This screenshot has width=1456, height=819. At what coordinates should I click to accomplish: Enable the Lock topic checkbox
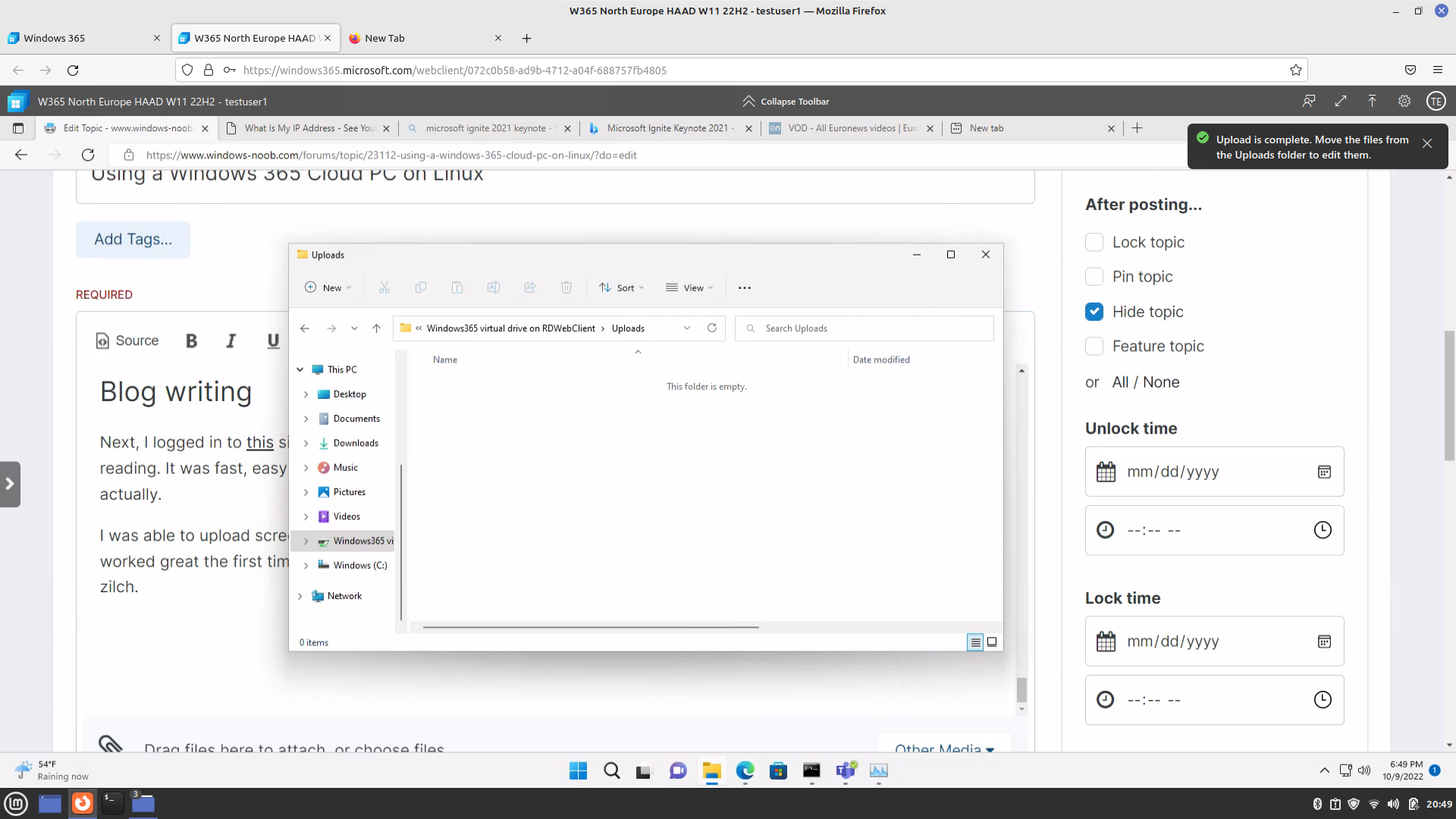pyautogui.click(x=1094, y=242)
